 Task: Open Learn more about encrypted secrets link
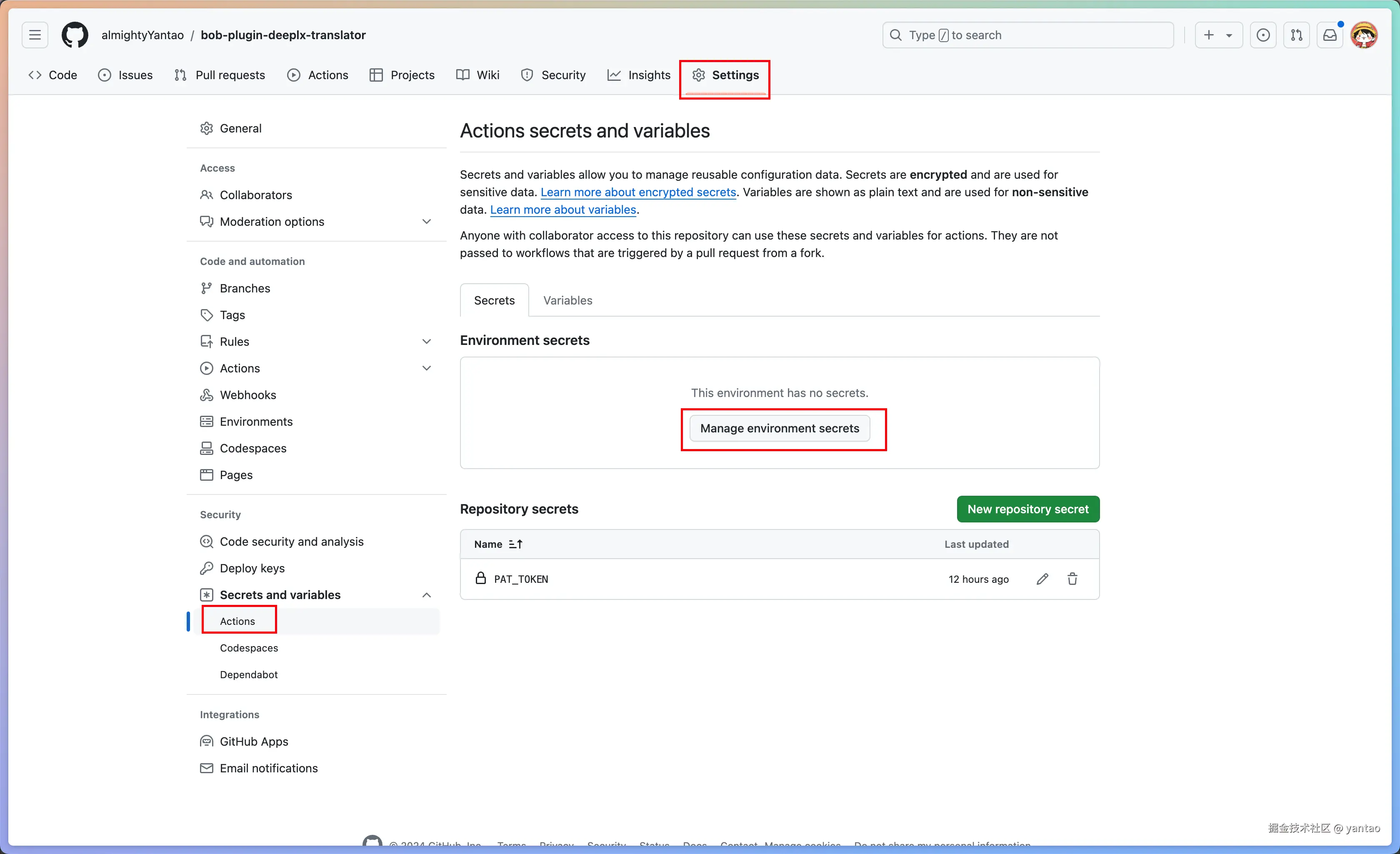tap(637, 192)
